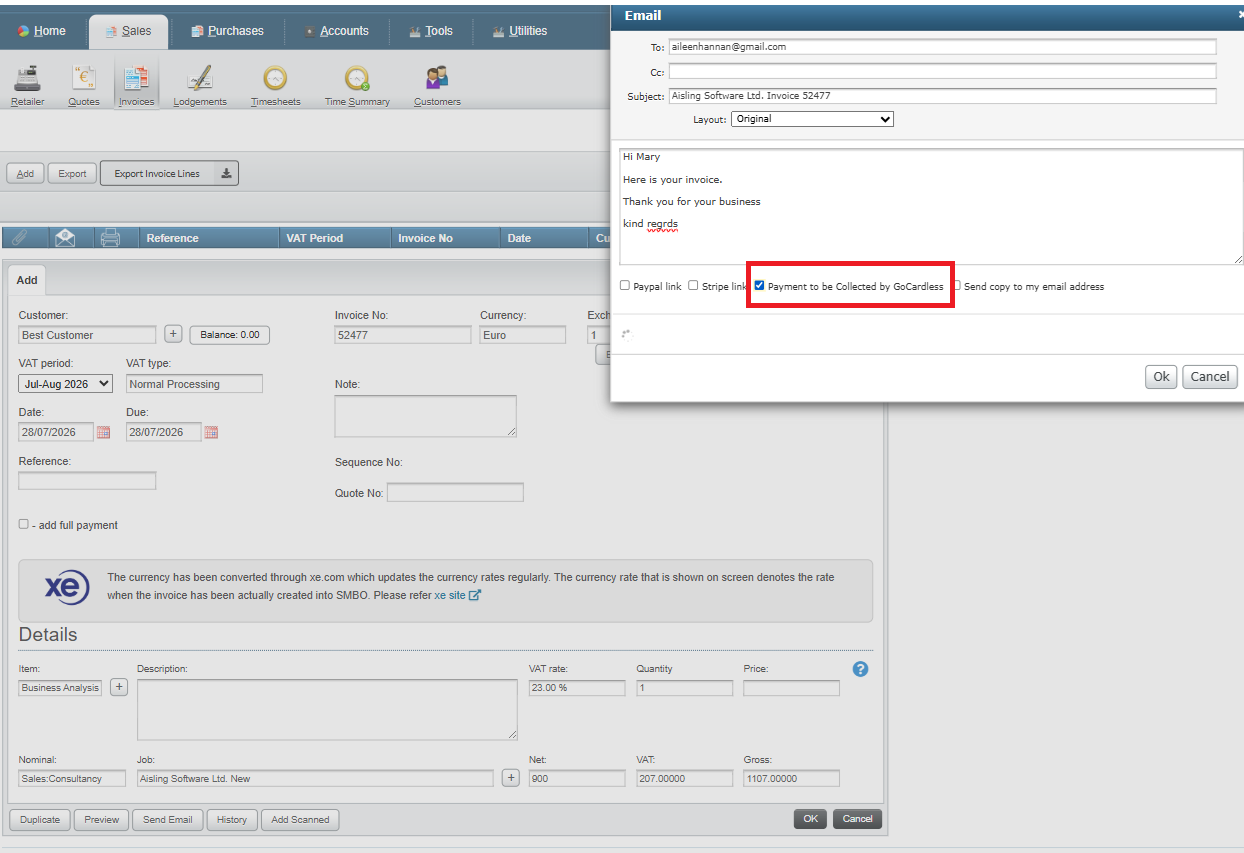Click the paperclip attachment column icon
1244x853 pixels.
click(x=21, y=238)
